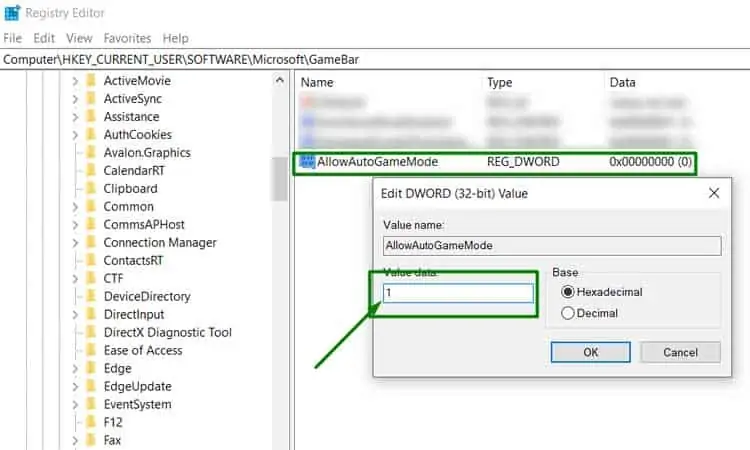Select the Hexadecimal base option
Image resolution: width=750 pixels, height=450 pixels.
click(x=569, y=292)
